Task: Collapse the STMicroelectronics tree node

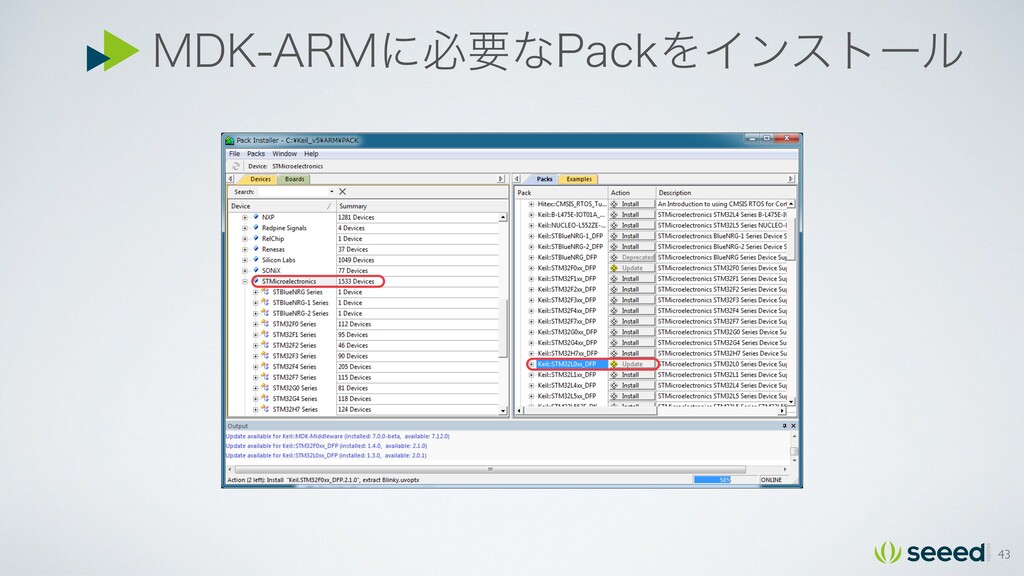Action: [245, 281]
